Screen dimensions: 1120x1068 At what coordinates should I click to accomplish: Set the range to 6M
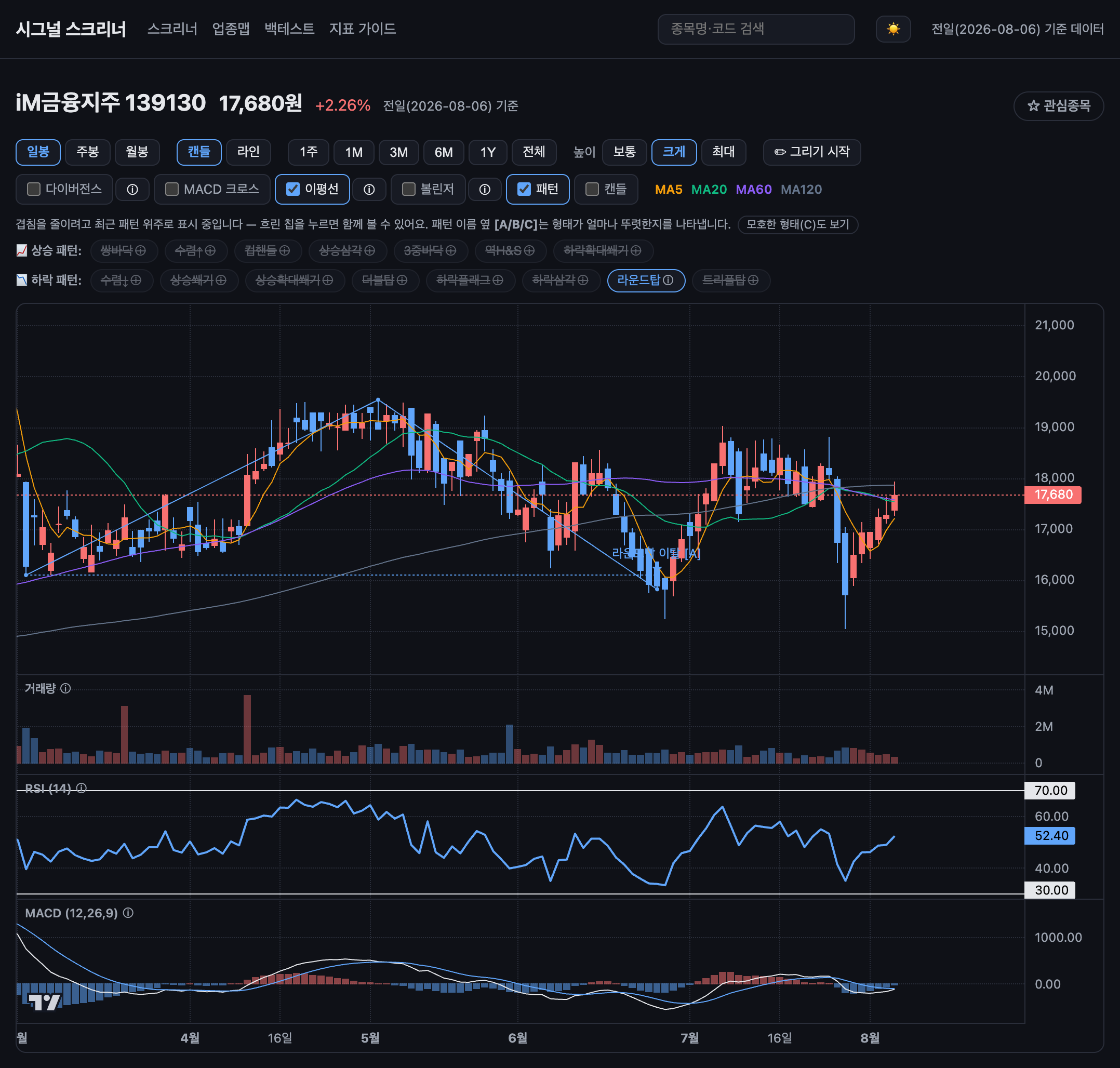(x=444, y=152)
